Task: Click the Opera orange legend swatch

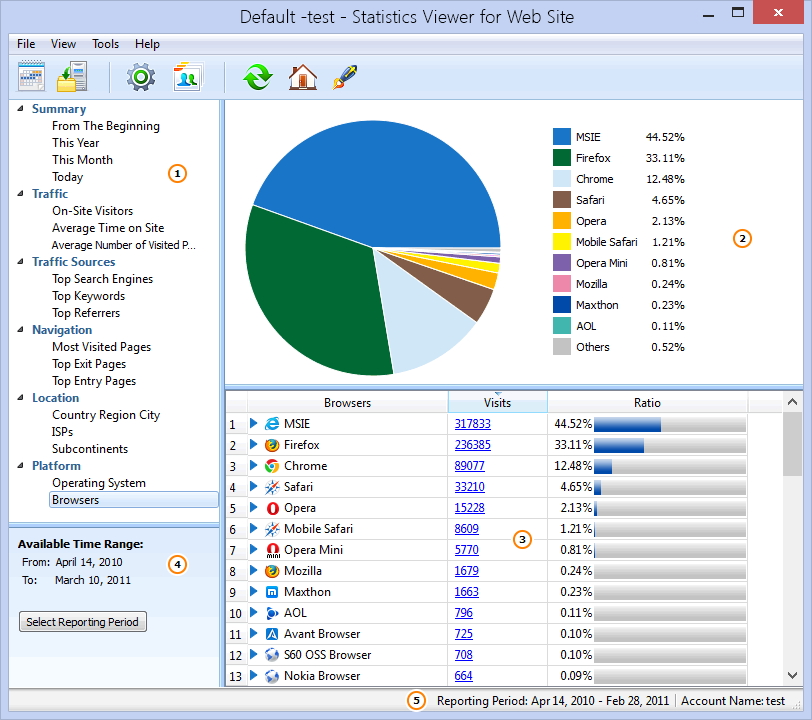Action: (x=562, y=221)
